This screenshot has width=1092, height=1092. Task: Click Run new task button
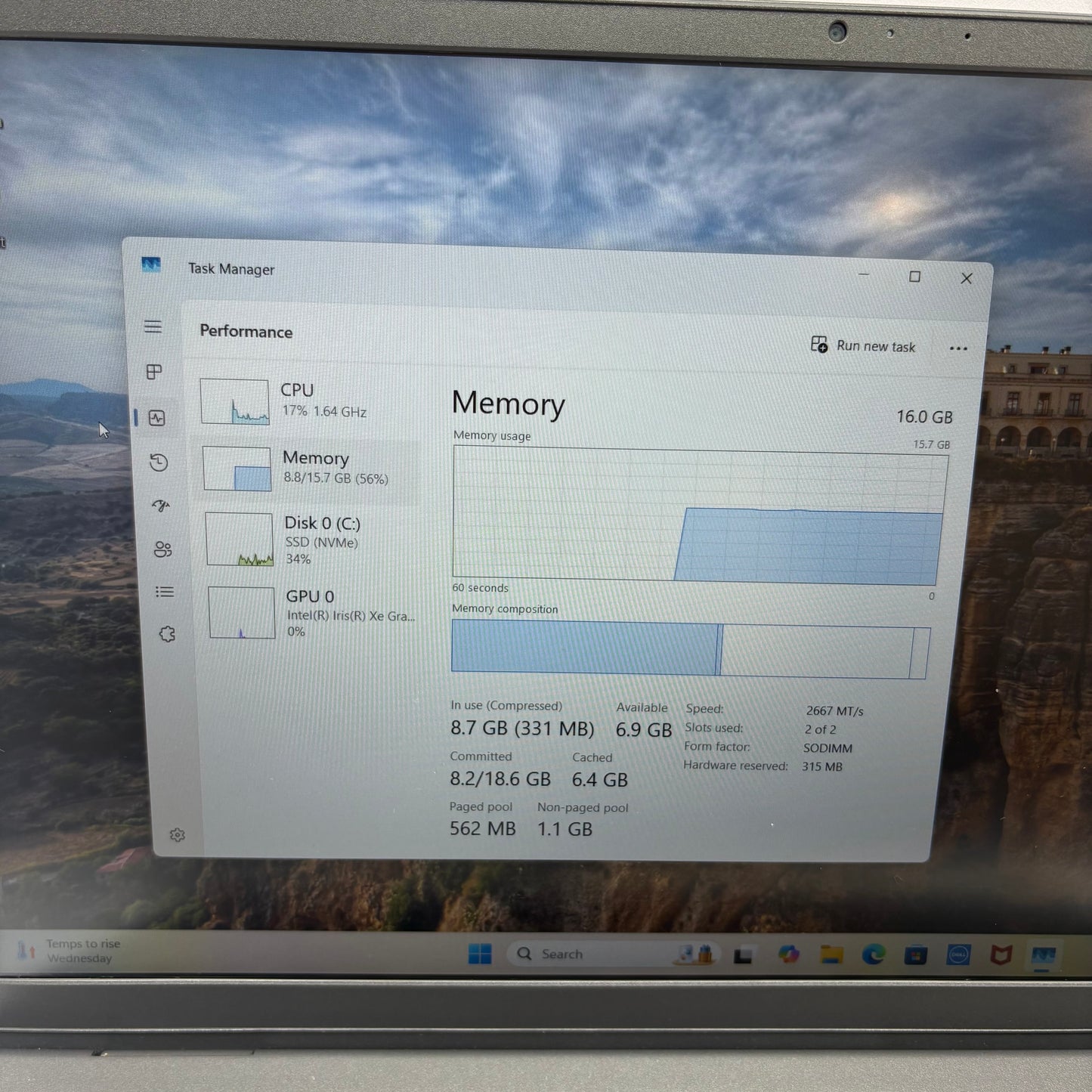click(x=863, y=346)
